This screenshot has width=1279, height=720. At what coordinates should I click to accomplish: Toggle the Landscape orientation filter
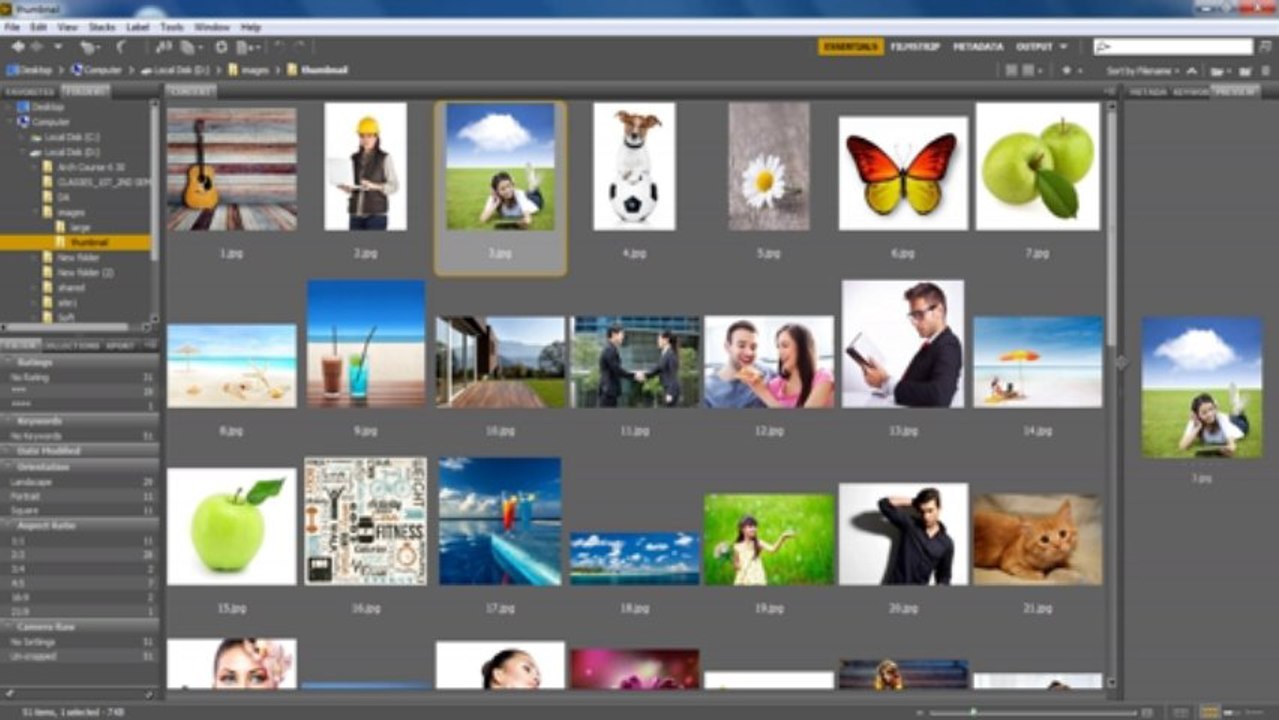point(80,481)
